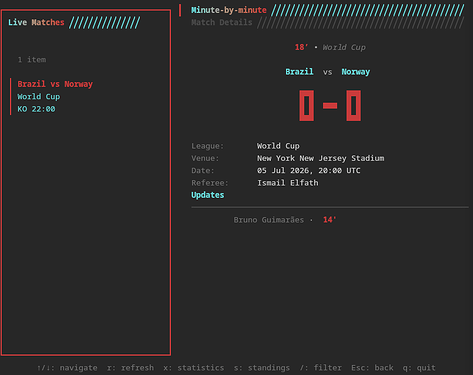Screen dimensions: 473x375
Task: Click the refresh shortcut hint
Action: pos(130,368)
